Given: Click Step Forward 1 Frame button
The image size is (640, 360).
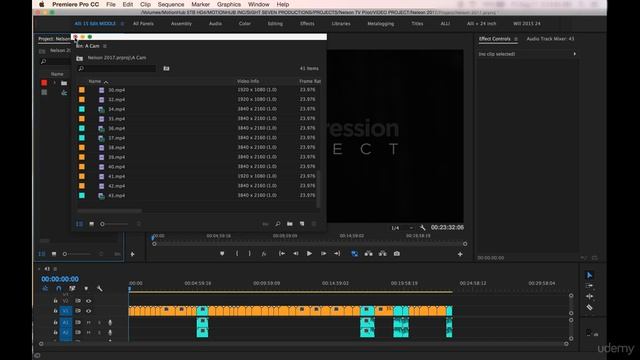Looking at the screenshot, I should click(323, 253).
